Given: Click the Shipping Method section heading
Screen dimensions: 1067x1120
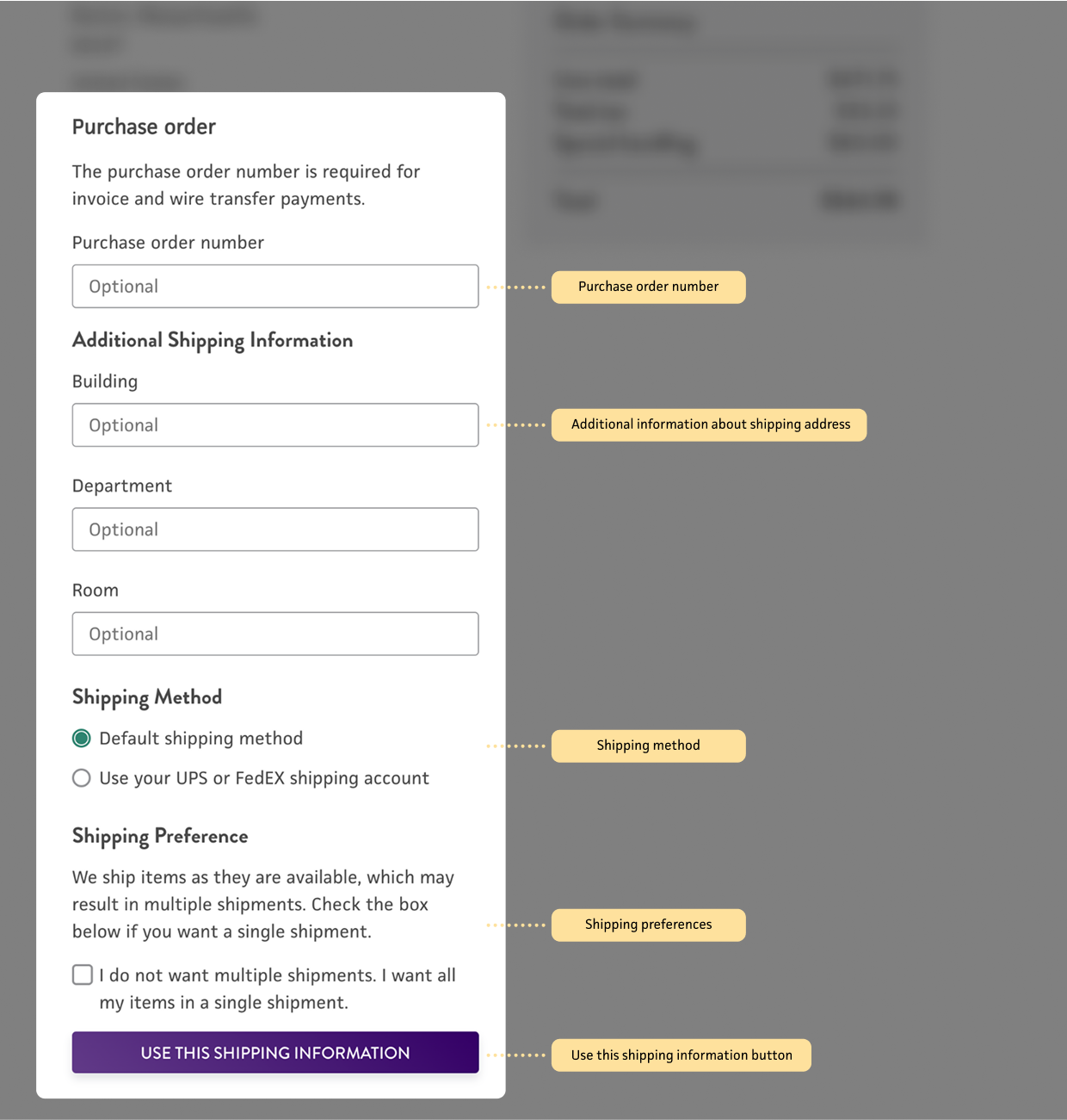Looking at the screenshot, I should click(147, 698).
